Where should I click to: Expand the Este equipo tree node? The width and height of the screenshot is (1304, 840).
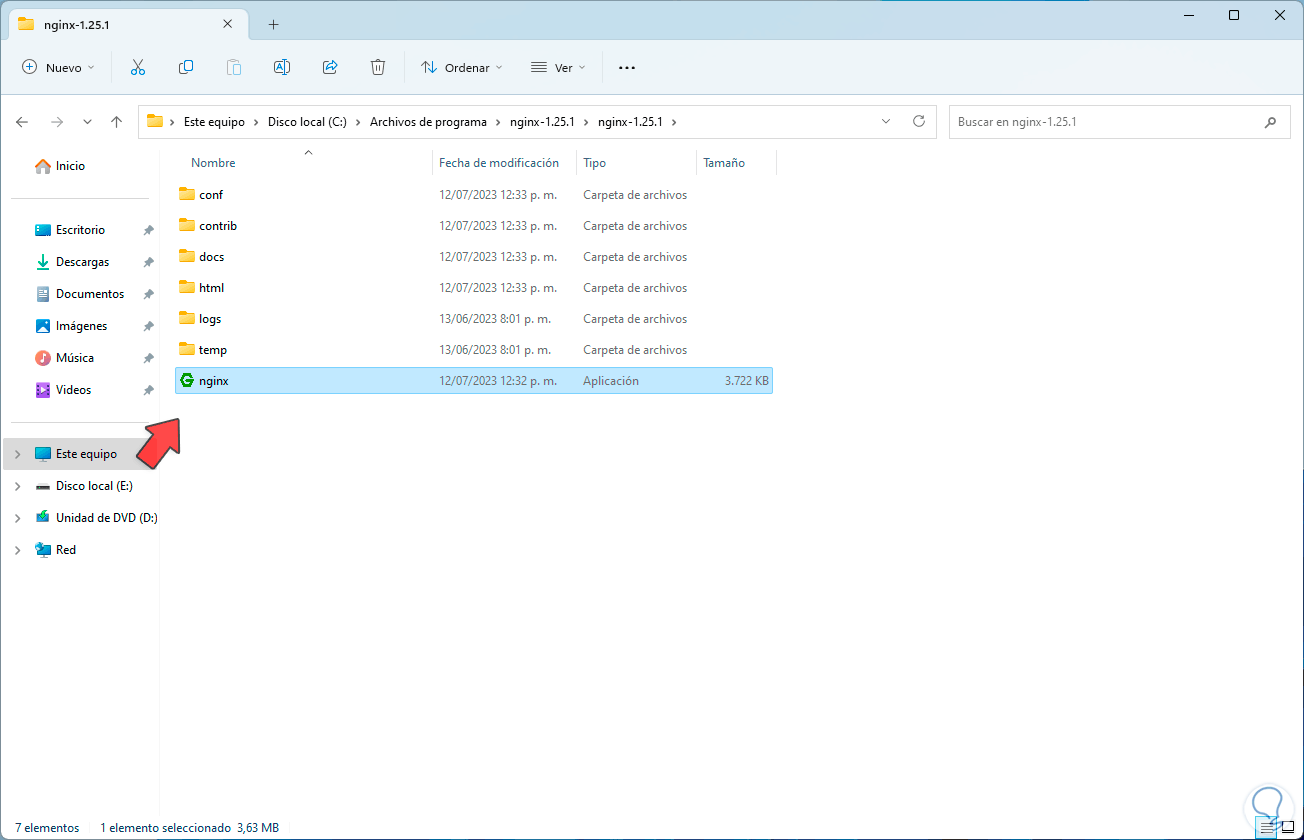pyautogui.click(x=17, y=454)
